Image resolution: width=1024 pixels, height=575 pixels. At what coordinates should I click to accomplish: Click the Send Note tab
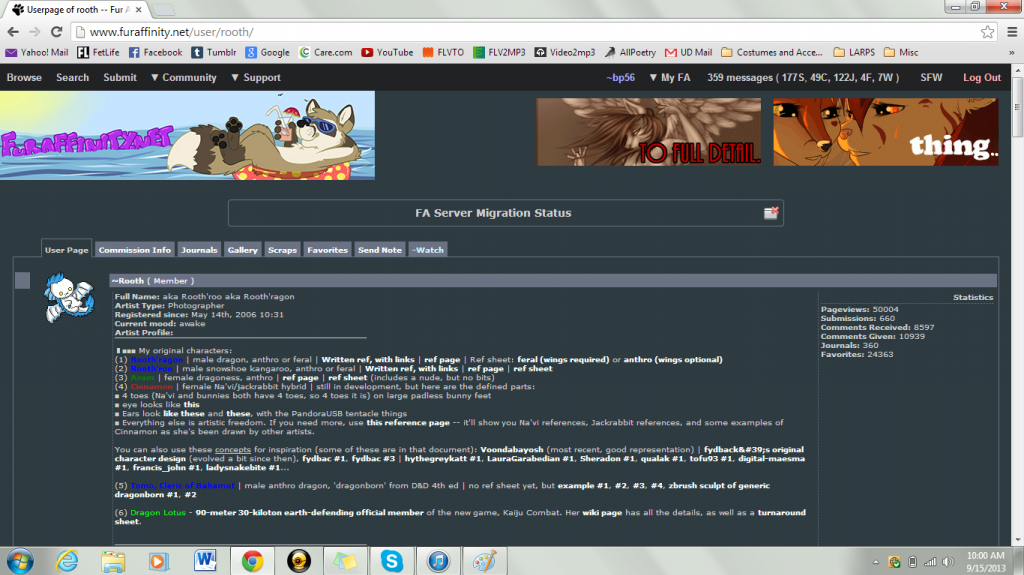coord(379,250)
